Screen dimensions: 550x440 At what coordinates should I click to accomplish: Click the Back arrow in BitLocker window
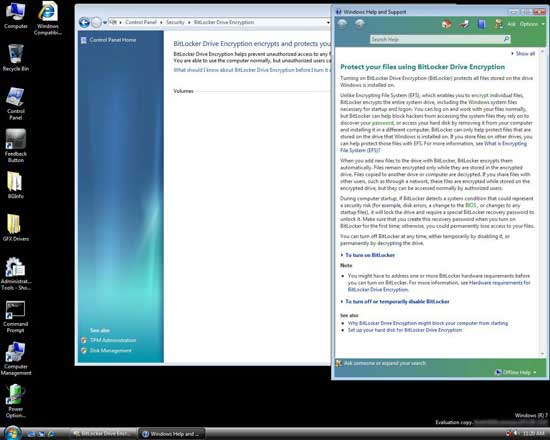(84, 22)
